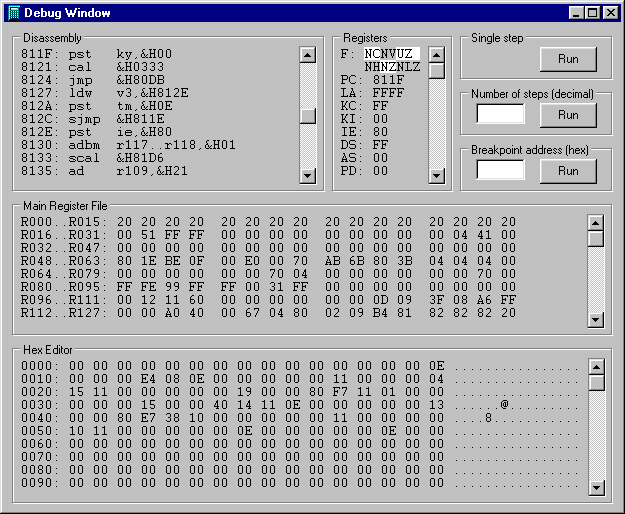Click the Main Register File scrollbar thumb
Viewport: 625px width, 514px height.
[x=596, y=239]
